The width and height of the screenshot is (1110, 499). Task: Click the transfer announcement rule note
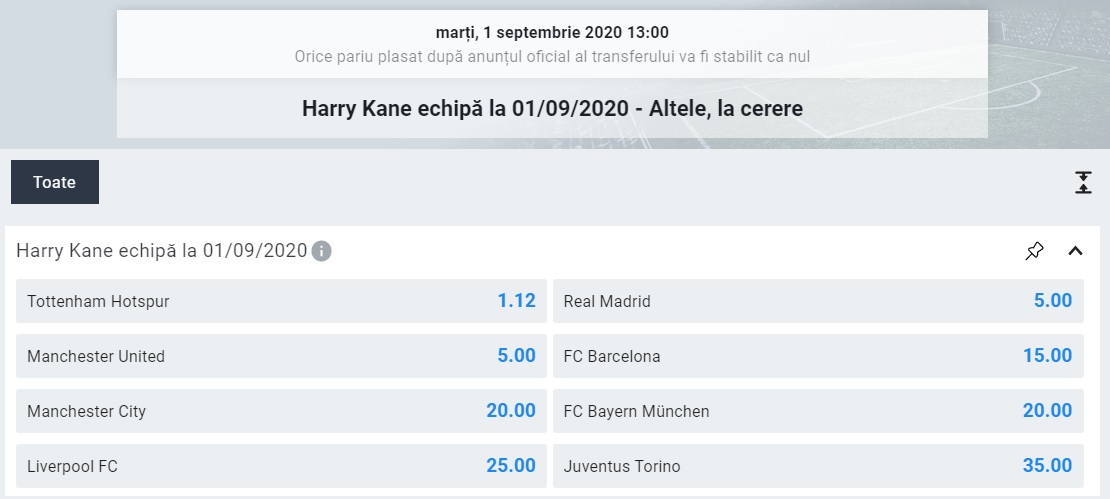(552, 56)
